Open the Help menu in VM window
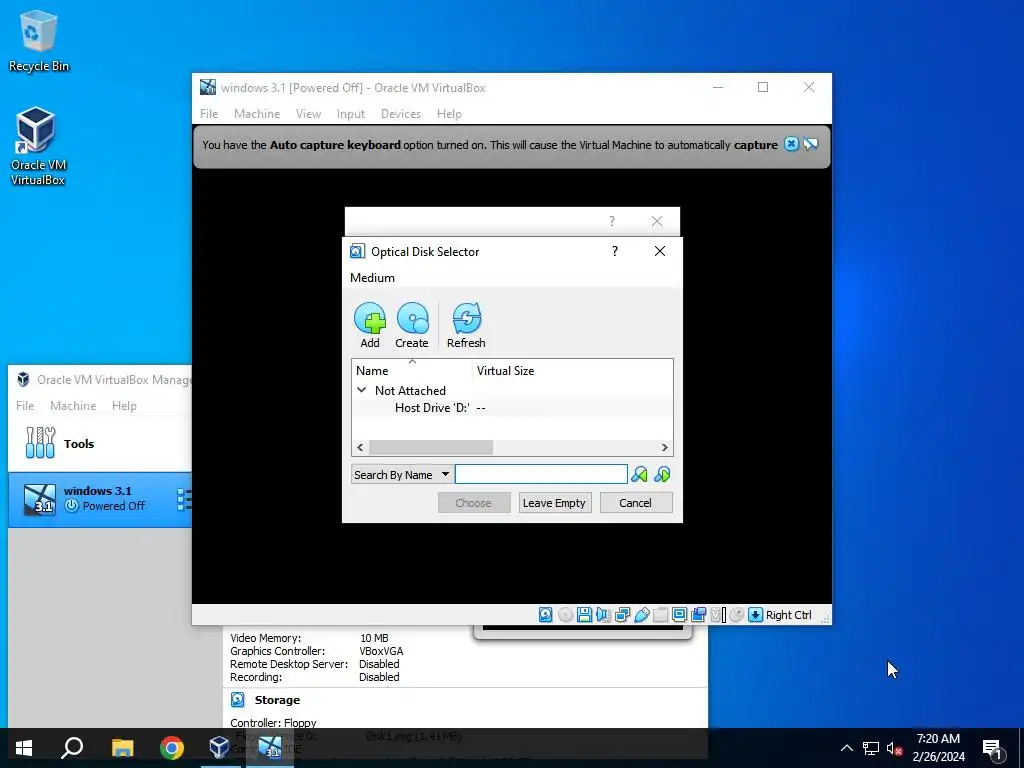The width and height of the screenshot is (1024, 768). [449, 114]
